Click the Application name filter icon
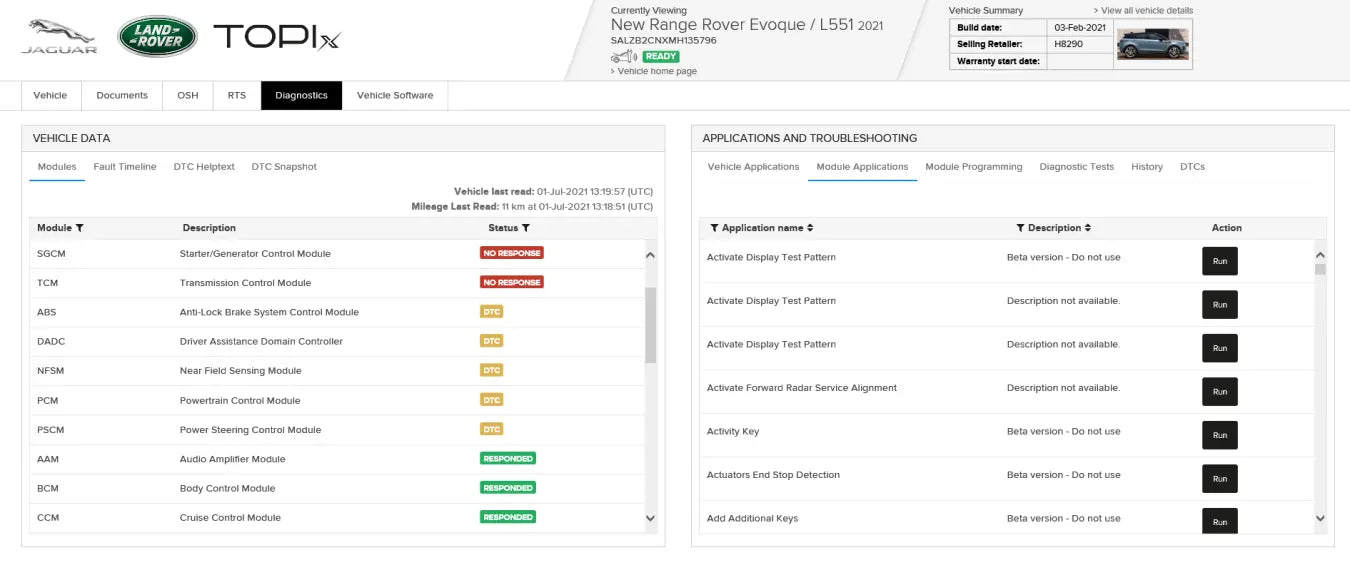1350x570 pixels. coord(715,228)
